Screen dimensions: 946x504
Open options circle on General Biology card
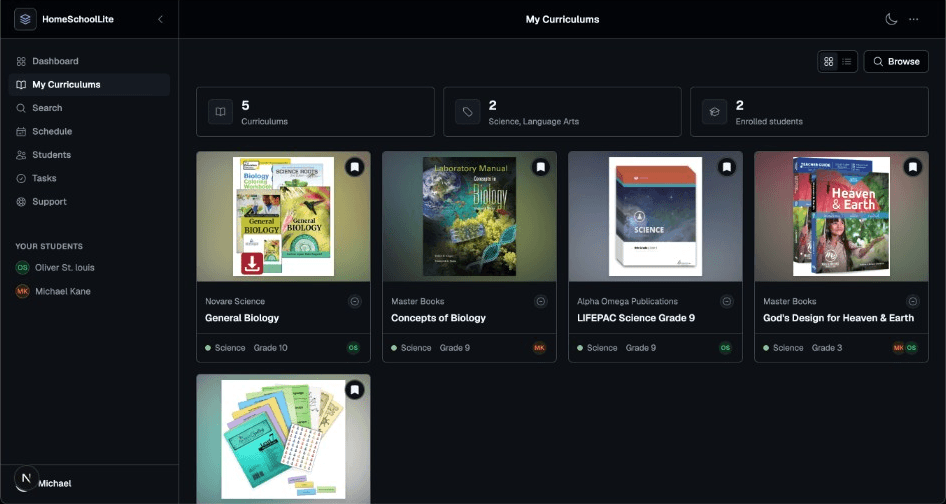(x=355, y=301)
